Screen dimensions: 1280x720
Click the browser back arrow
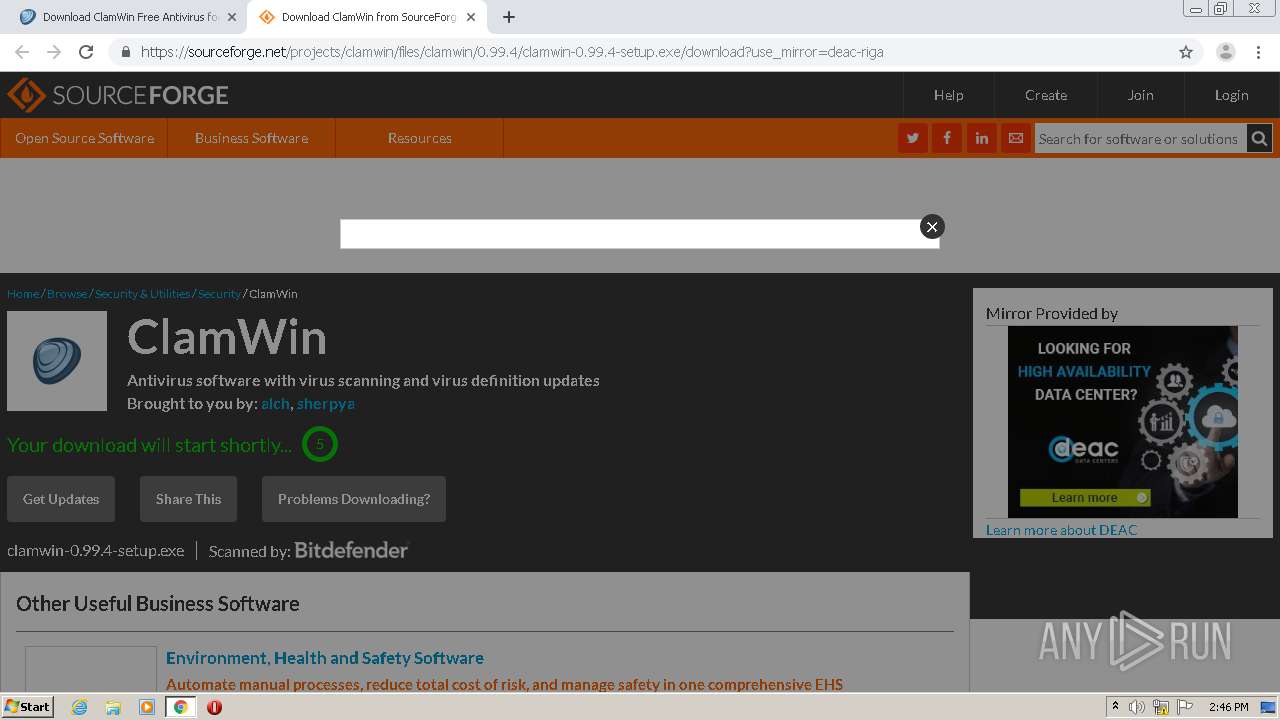(x=22, y=52)
